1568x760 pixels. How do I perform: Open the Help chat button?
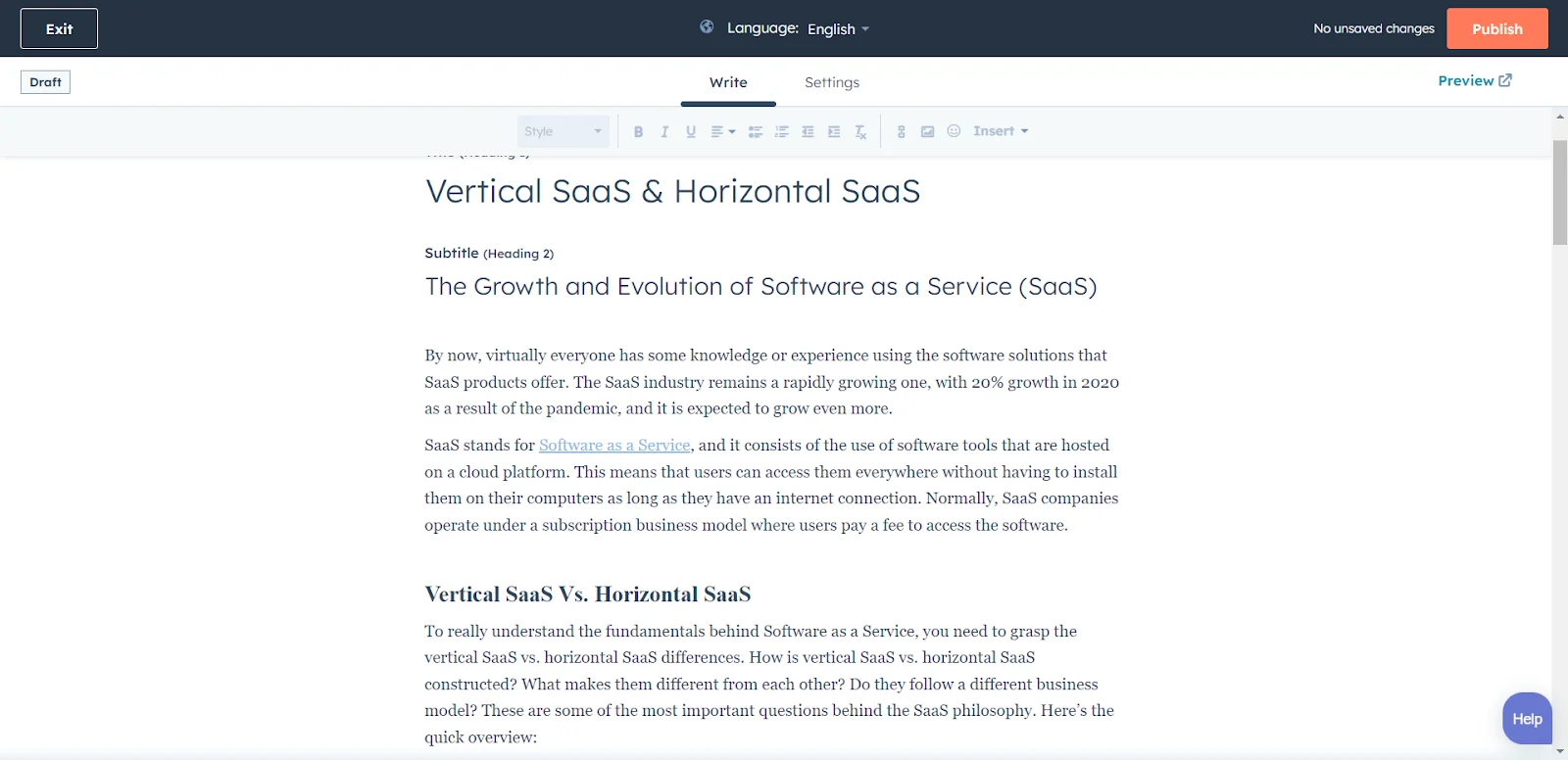(1527, 719)
